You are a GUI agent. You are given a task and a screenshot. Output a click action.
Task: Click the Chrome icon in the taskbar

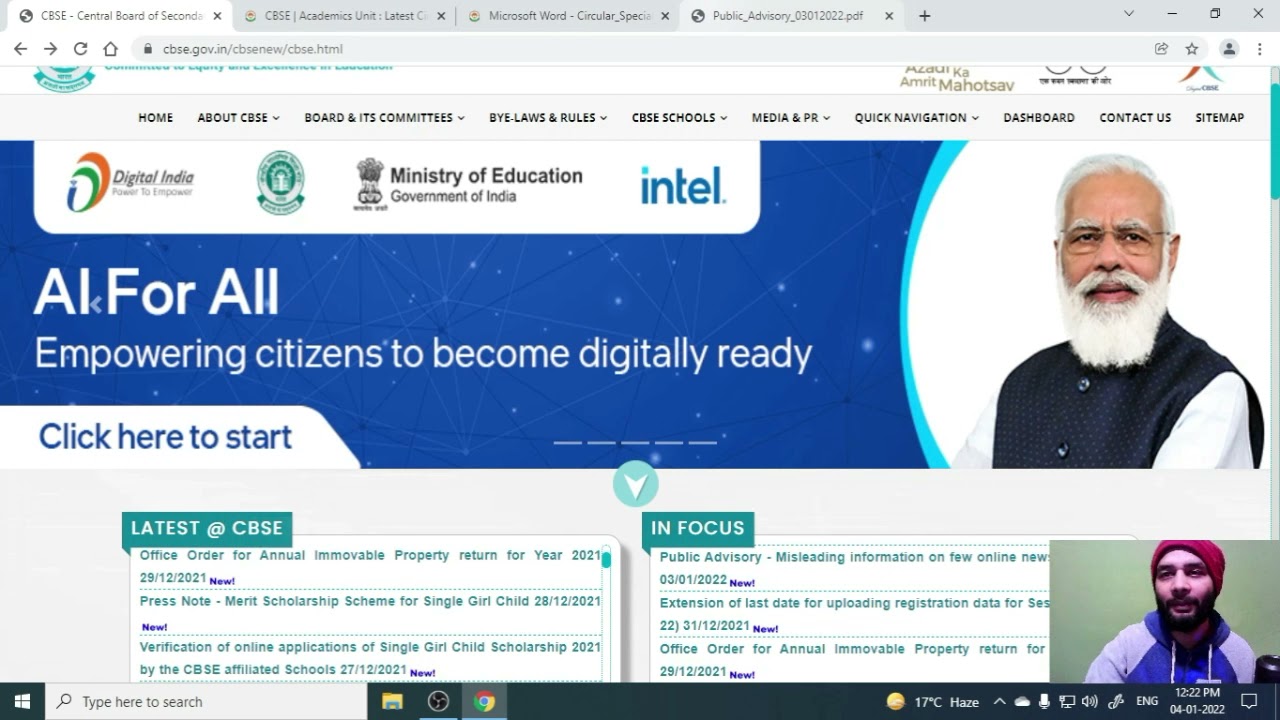pos(485,701)
